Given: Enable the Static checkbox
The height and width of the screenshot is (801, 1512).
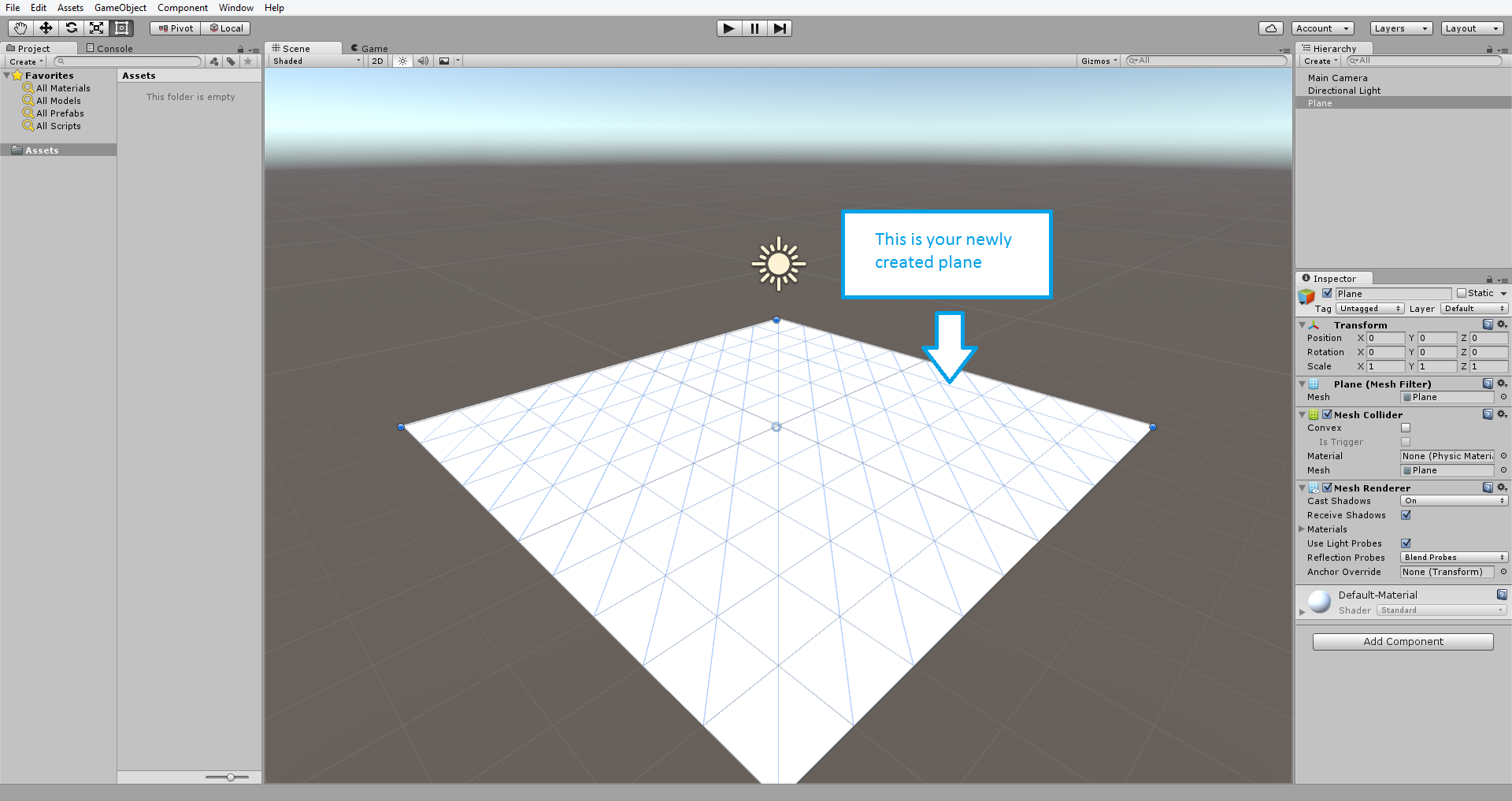Looking at the screenshot, I should click(x=1462, y=293).
